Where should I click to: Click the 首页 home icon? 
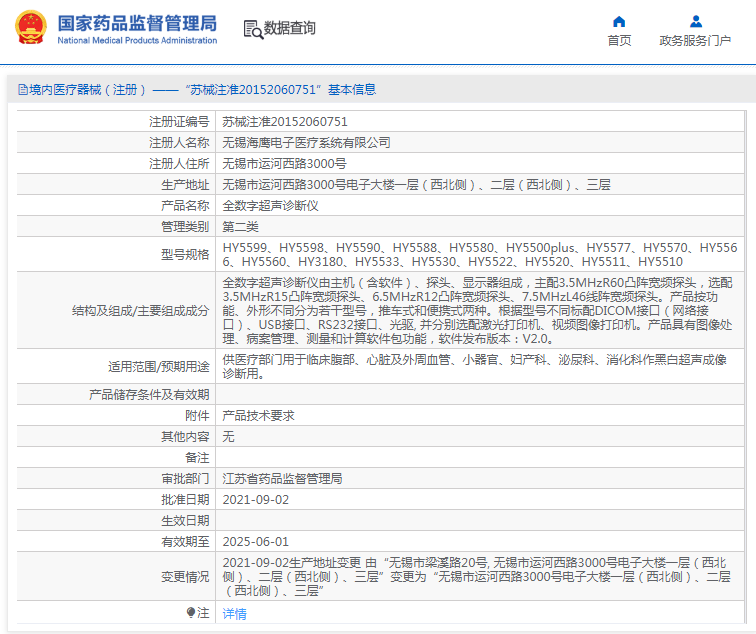[x=619, y=22]
